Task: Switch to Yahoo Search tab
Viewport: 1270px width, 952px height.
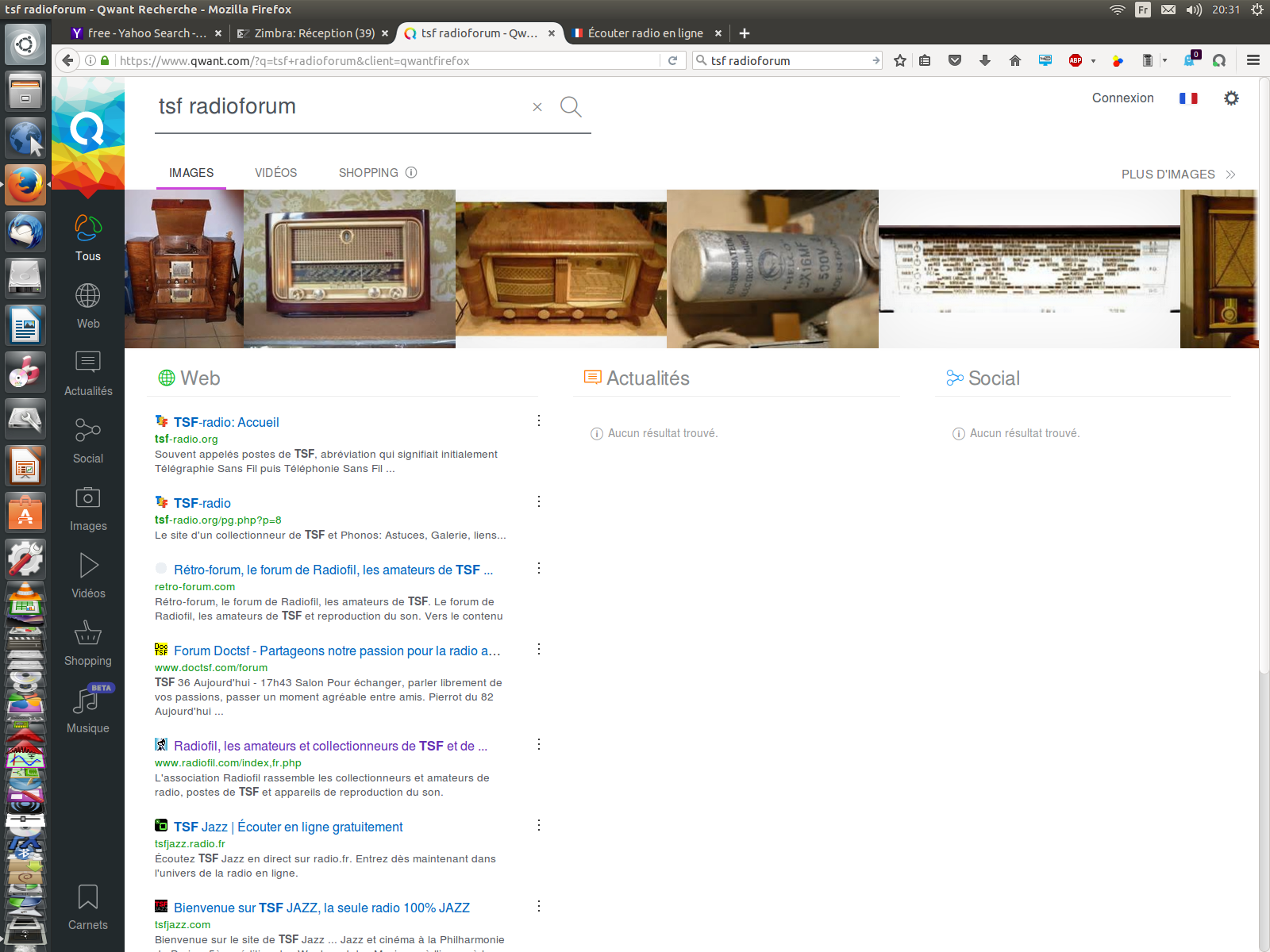Action: [x=146, y=33]
